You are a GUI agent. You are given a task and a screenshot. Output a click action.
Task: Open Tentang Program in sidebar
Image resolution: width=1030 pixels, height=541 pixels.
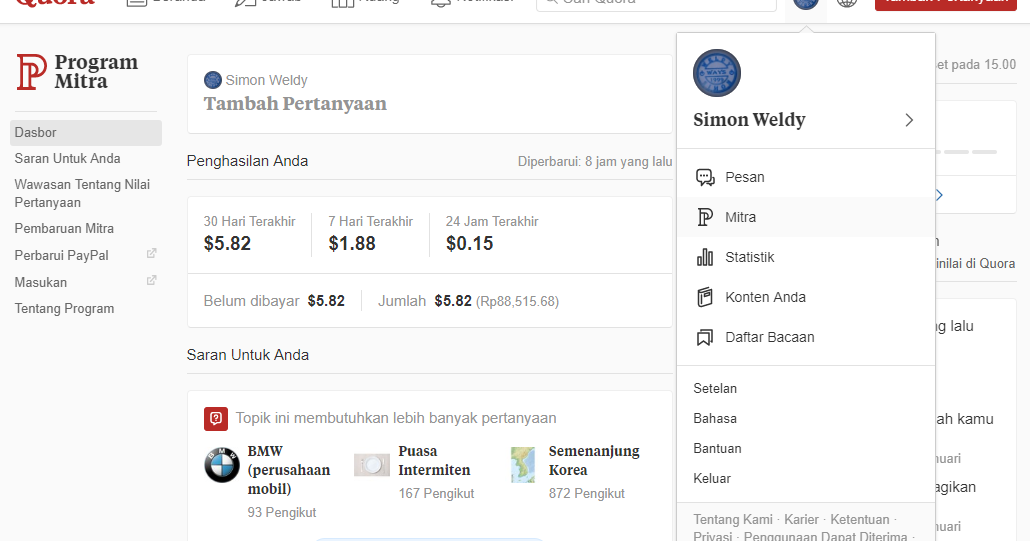point(64,309)
